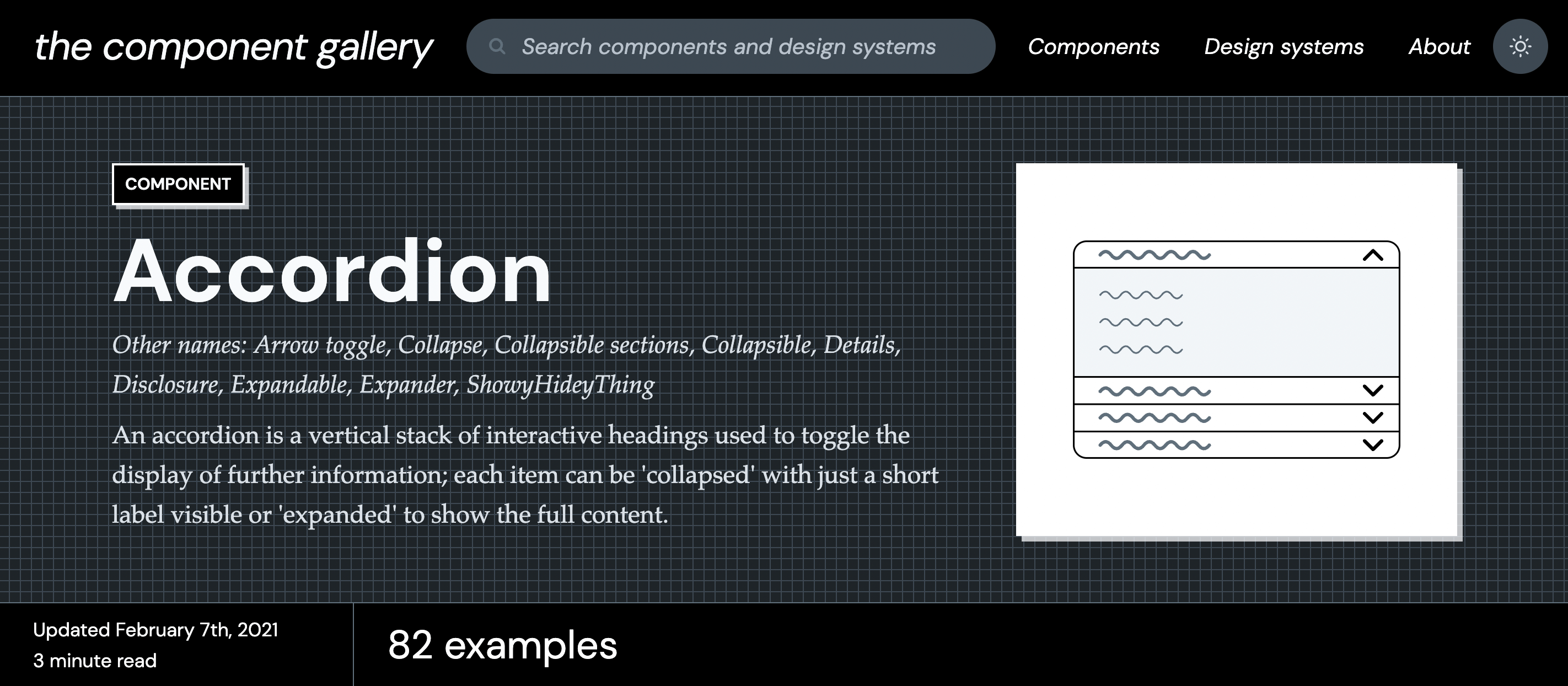1568x686 pixels.
Task: Open the Components navigation menu item
Action: coord(1094,46)
